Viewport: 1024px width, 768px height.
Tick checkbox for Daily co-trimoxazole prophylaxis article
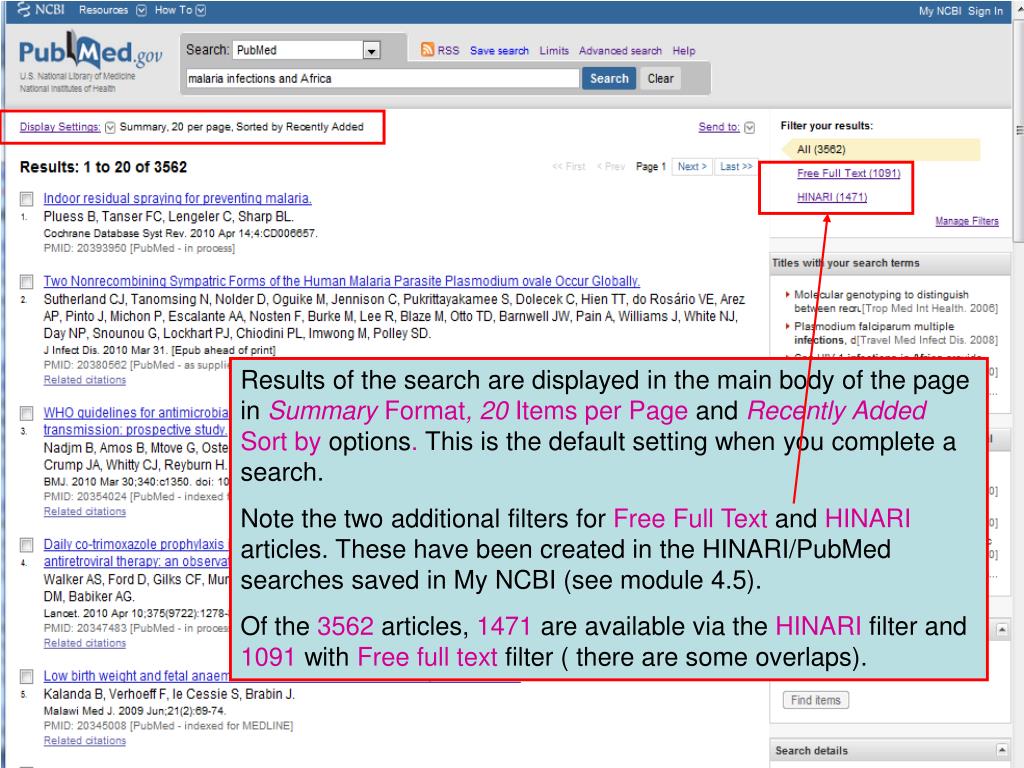click(x=27, y=545)
